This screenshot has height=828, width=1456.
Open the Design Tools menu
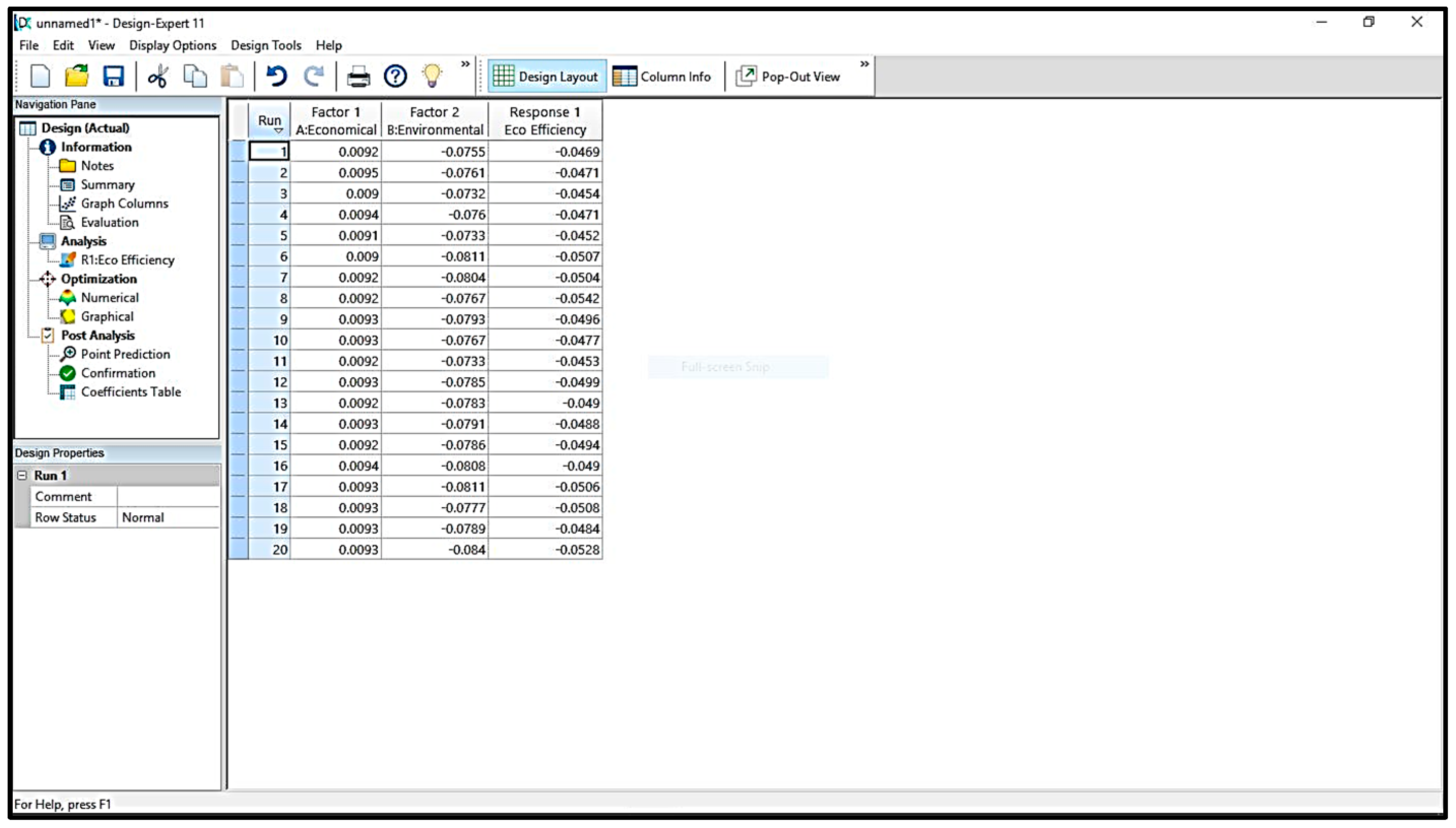coord(266,46)
